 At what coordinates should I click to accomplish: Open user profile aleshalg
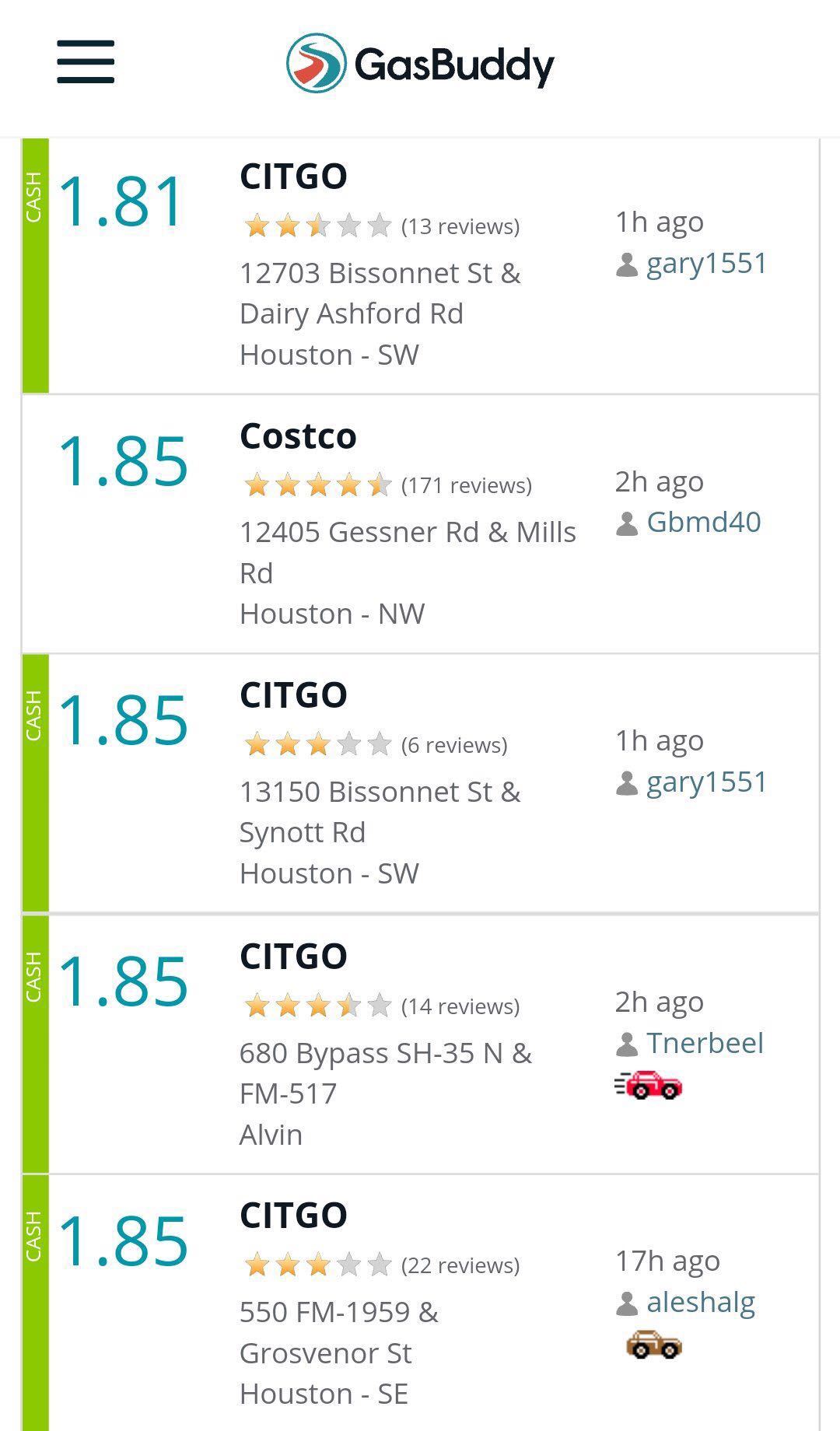click(701, 1302)
